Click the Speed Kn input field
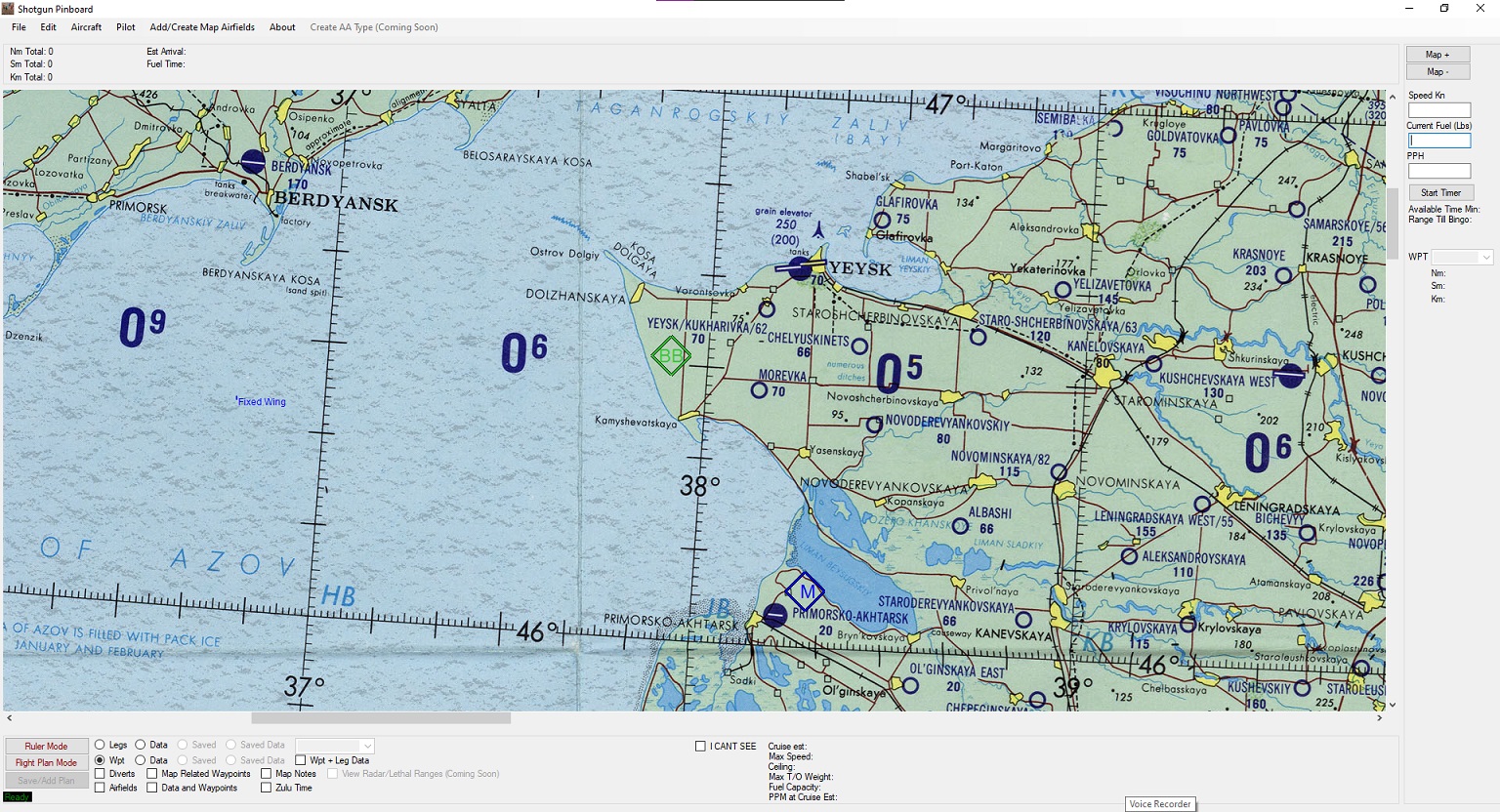 [x=1438, y=110]
